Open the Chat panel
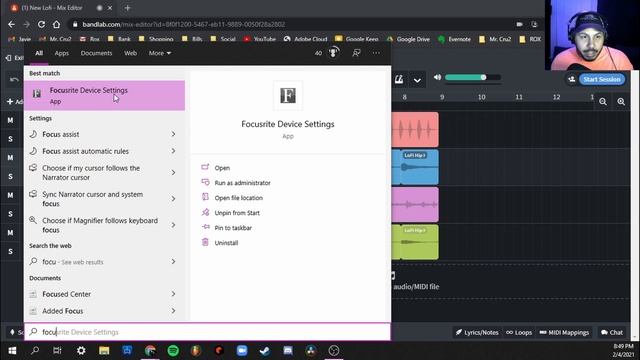Screen dimensions: 640x360 tap(611, 332)
